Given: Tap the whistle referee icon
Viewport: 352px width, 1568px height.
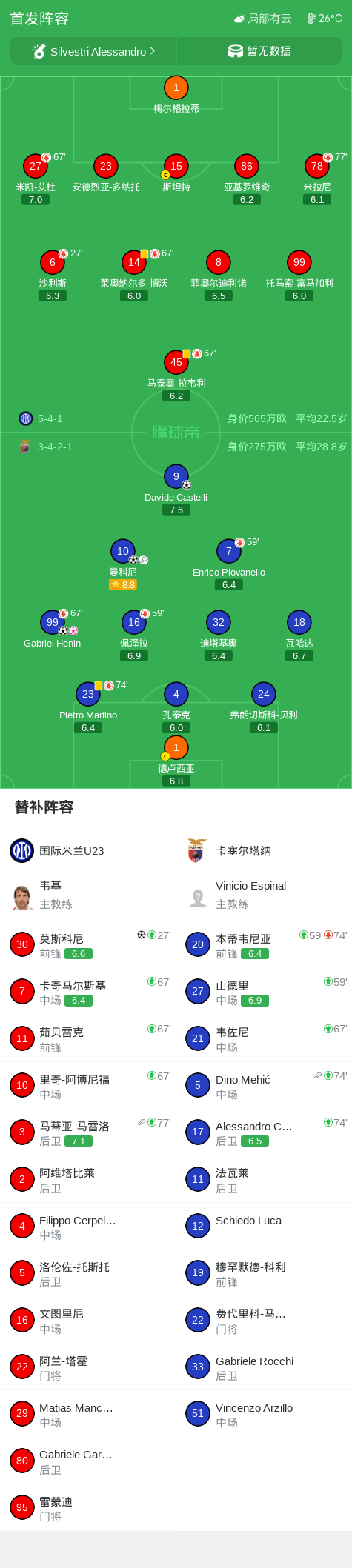Looking at the screenshot, I should (x=39, y=51).
